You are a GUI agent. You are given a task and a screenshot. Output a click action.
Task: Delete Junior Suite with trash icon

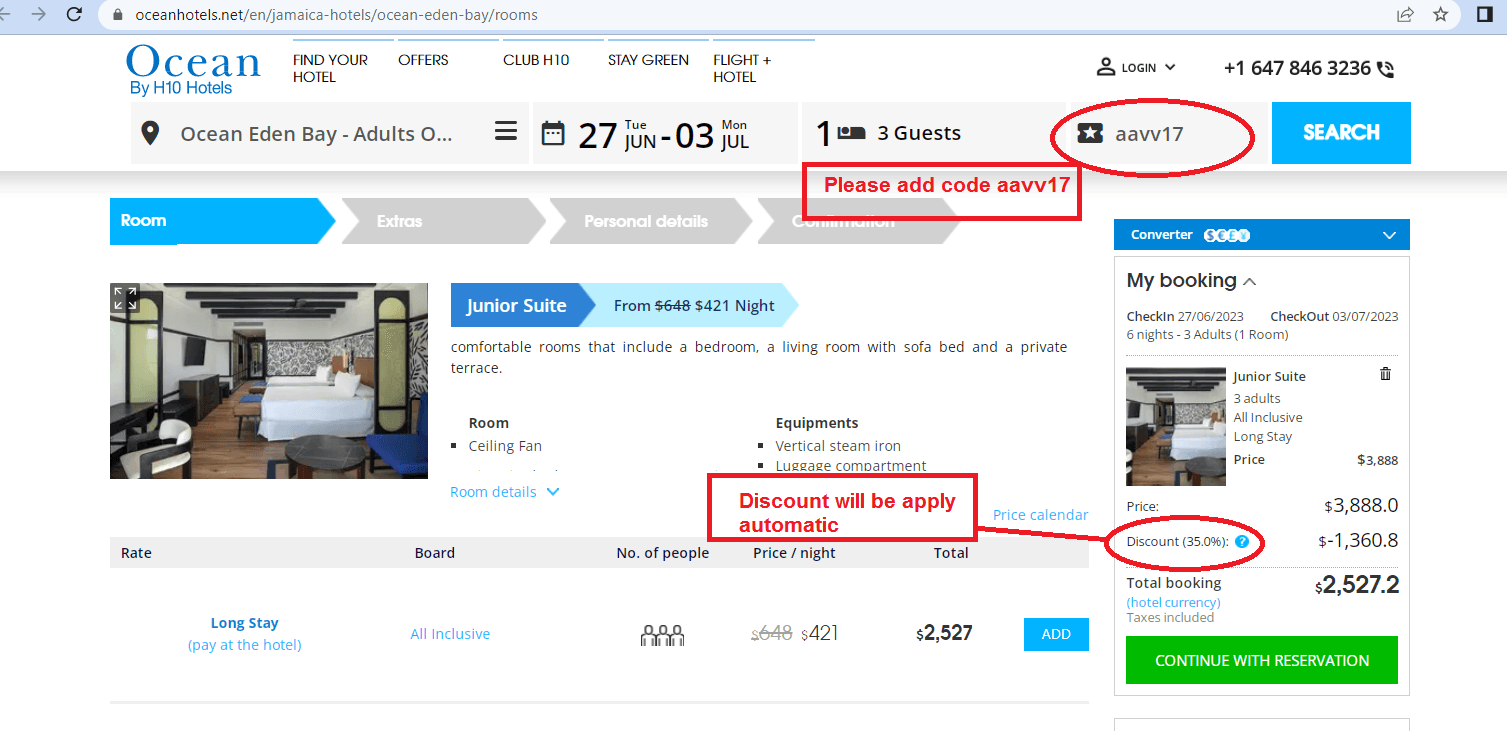pos(1385,373)
